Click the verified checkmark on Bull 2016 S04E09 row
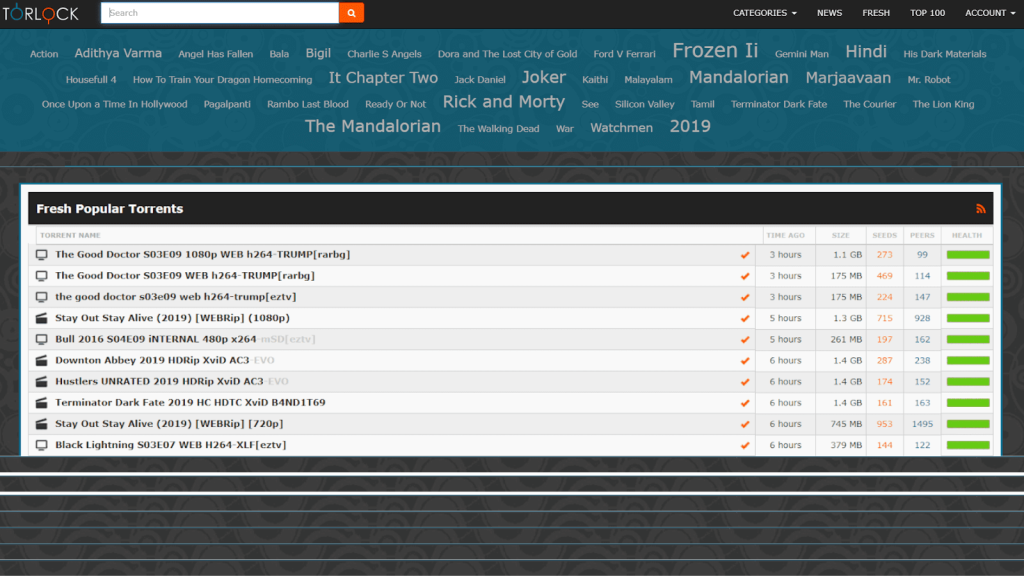Image resolution: width=1024 pixels, height=576 pixels. tap(744, 340)
